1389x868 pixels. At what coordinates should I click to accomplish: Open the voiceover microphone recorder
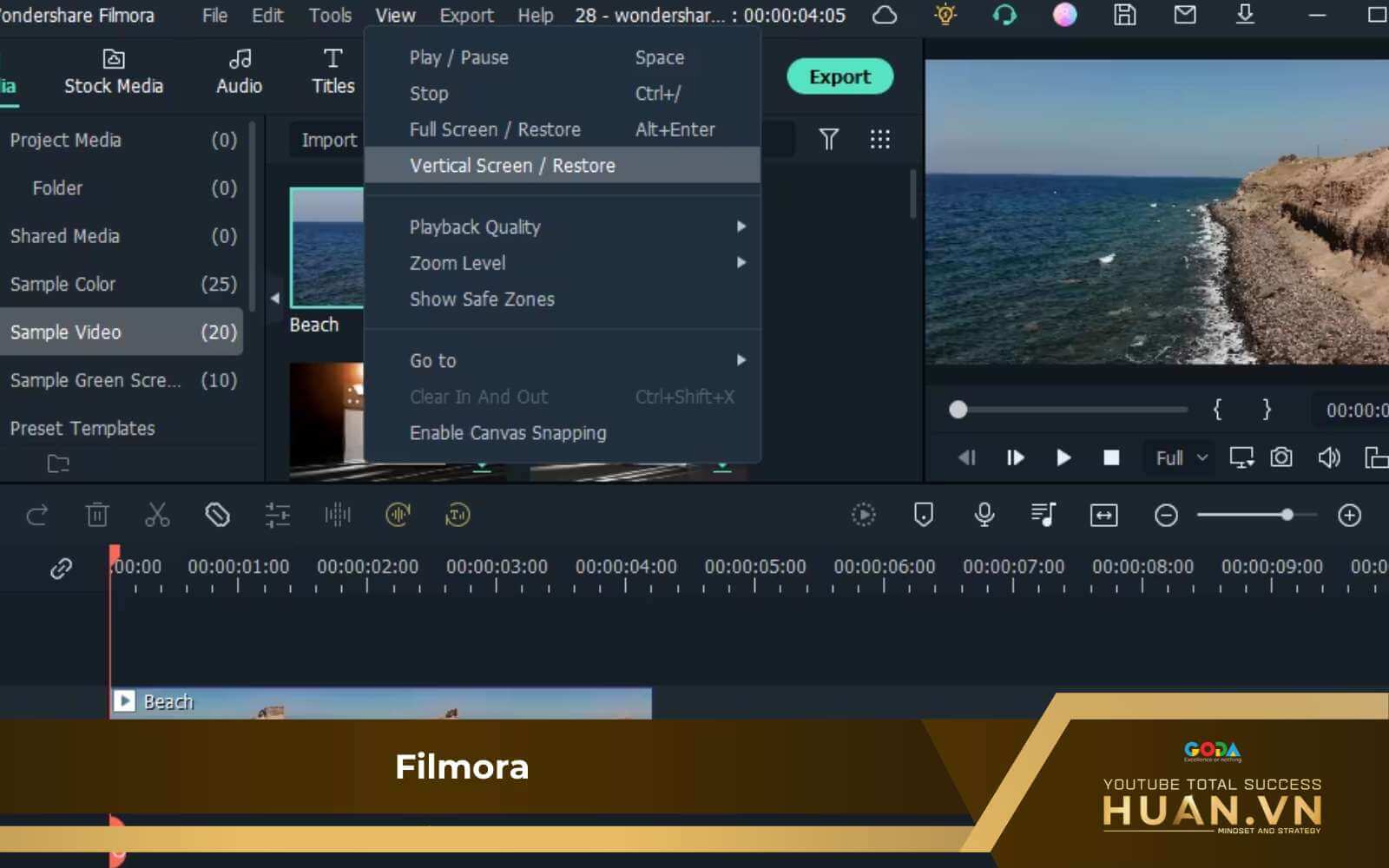[x=984, y=515]
